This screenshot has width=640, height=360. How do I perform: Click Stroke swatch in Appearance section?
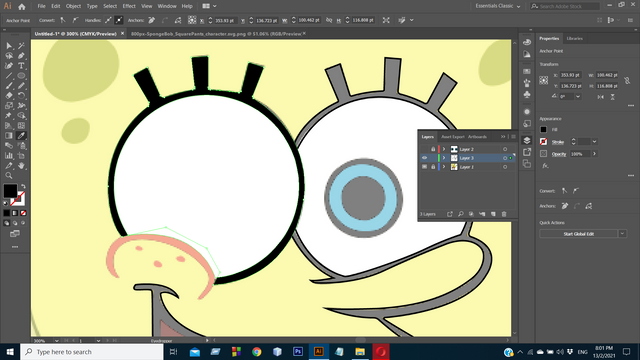point(543,142)
